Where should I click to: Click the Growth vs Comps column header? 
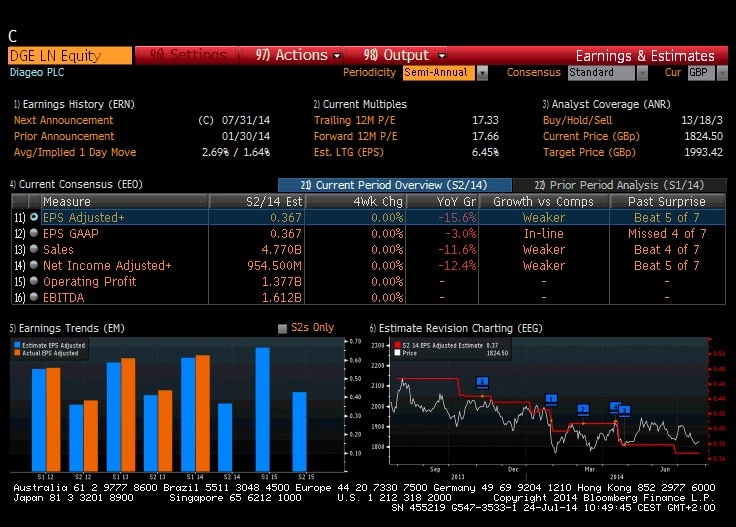544,201
